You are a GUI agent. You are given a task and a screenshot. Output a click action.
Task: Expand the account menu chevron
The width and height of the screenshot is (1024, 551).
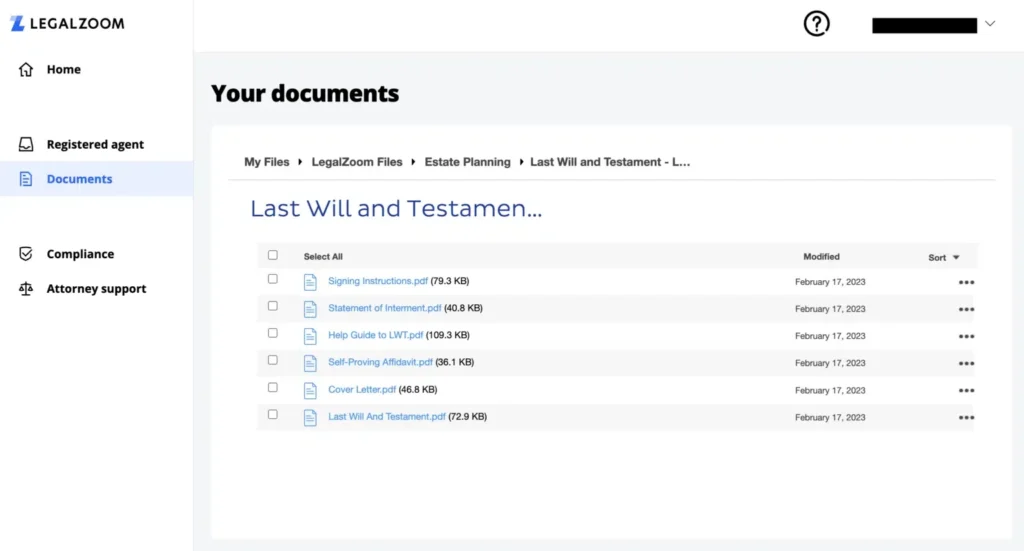coord(990,24)
